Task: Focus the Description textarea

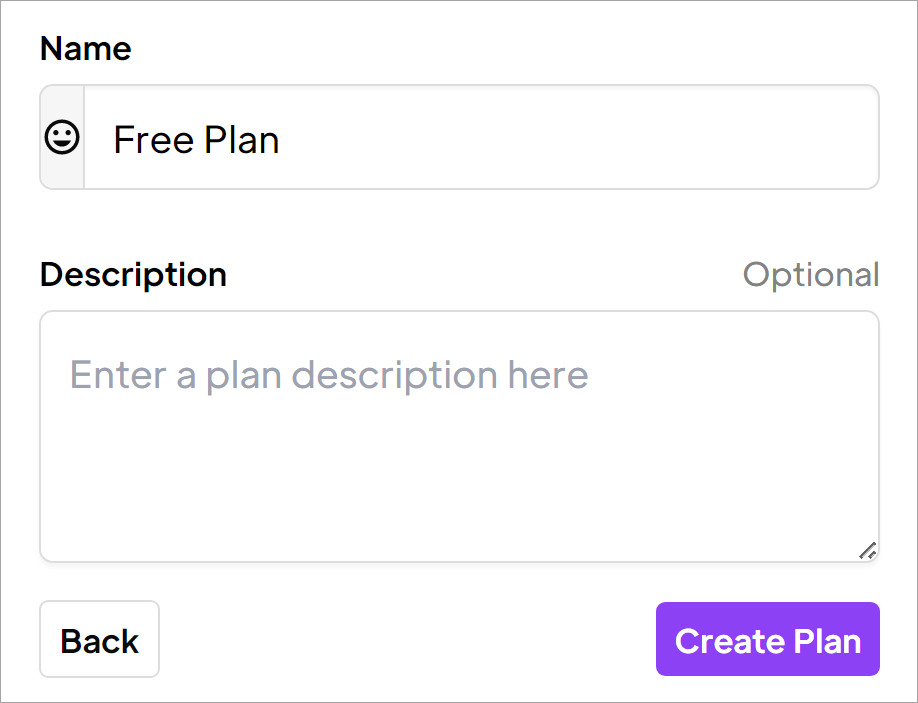Action: tap(460, 437)
